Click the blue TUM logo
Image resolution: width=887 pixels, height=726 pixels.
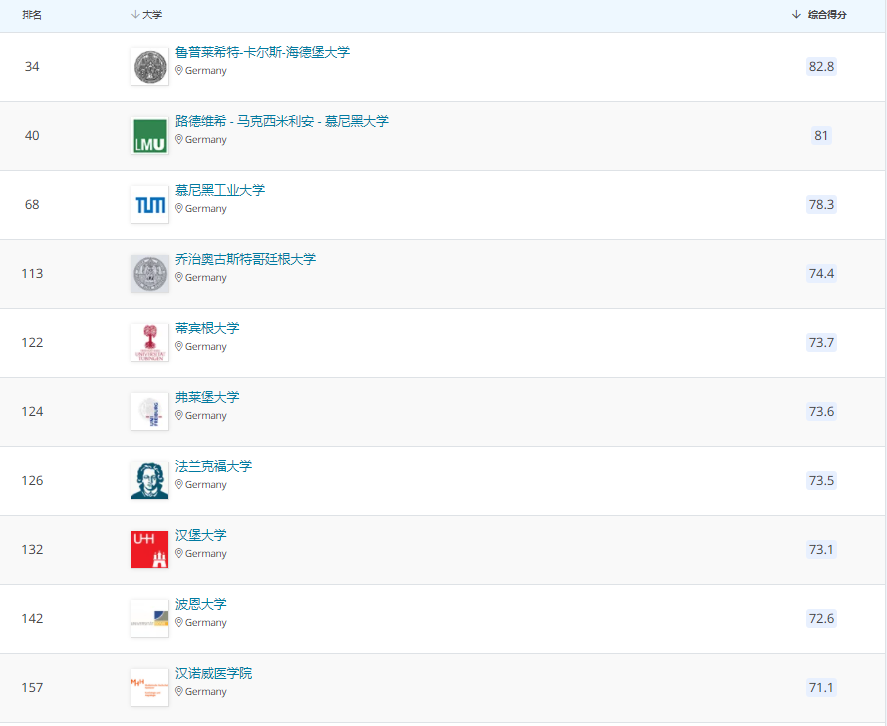[x=149, y=205]
